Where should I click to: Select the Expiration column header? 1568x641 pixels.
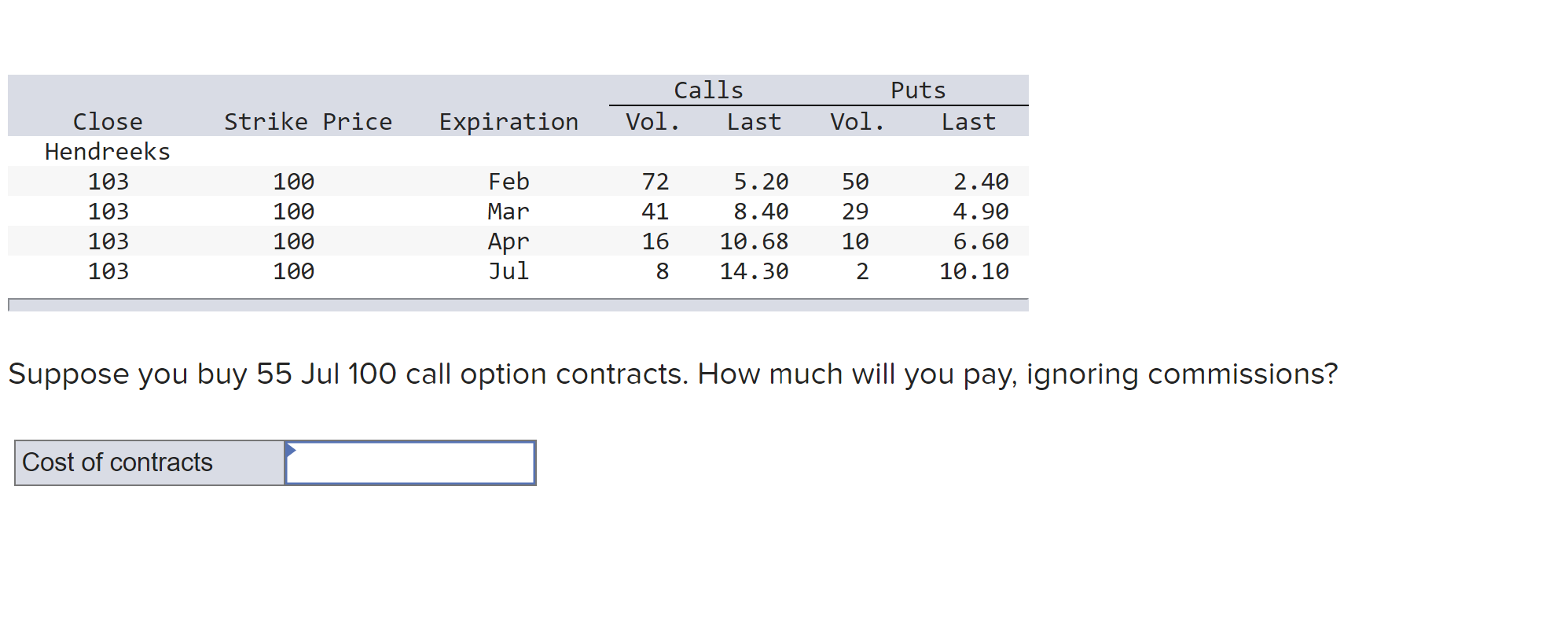point(508,120)
